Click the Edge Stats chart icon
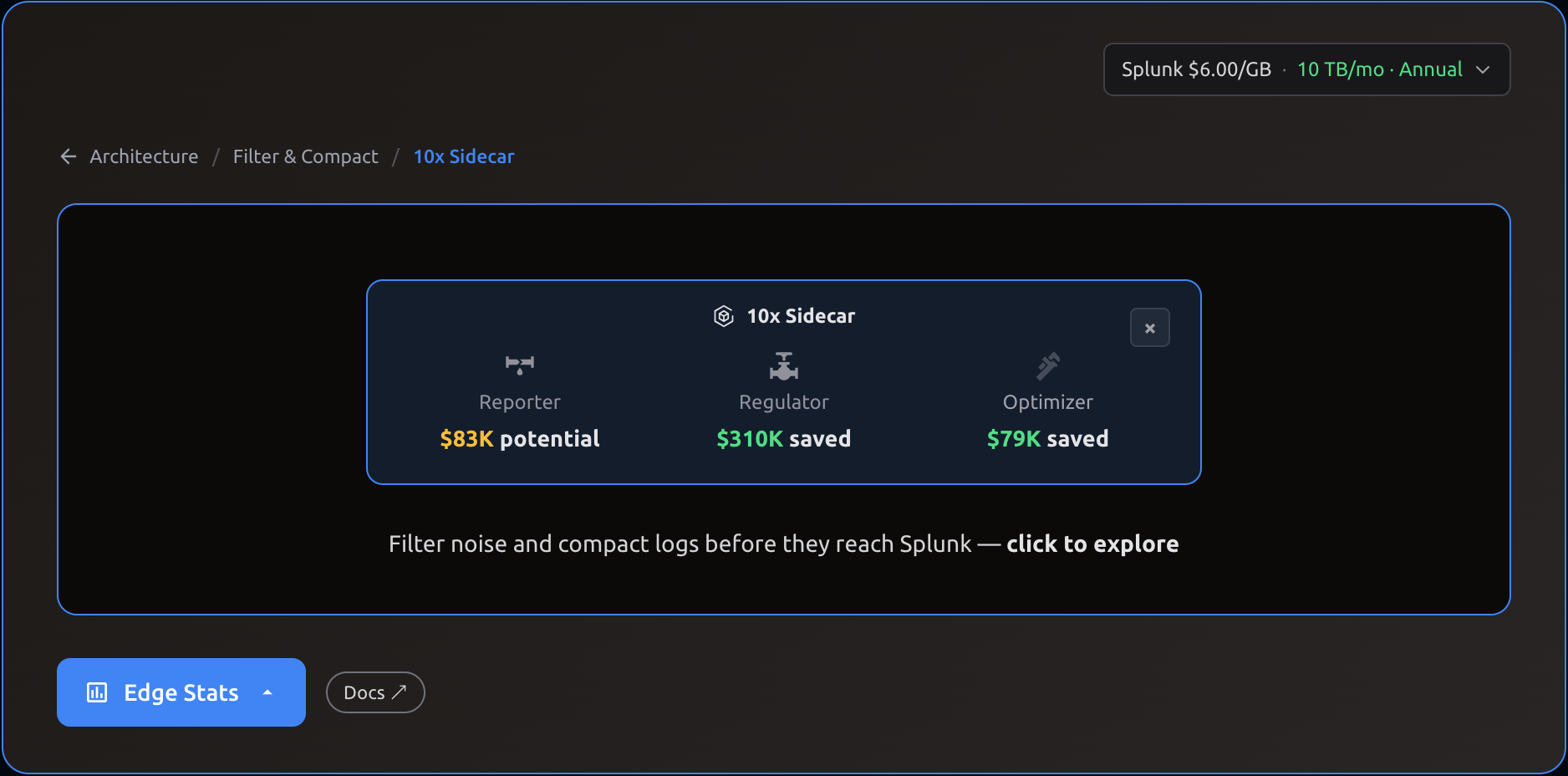 (x=97, y=692)
